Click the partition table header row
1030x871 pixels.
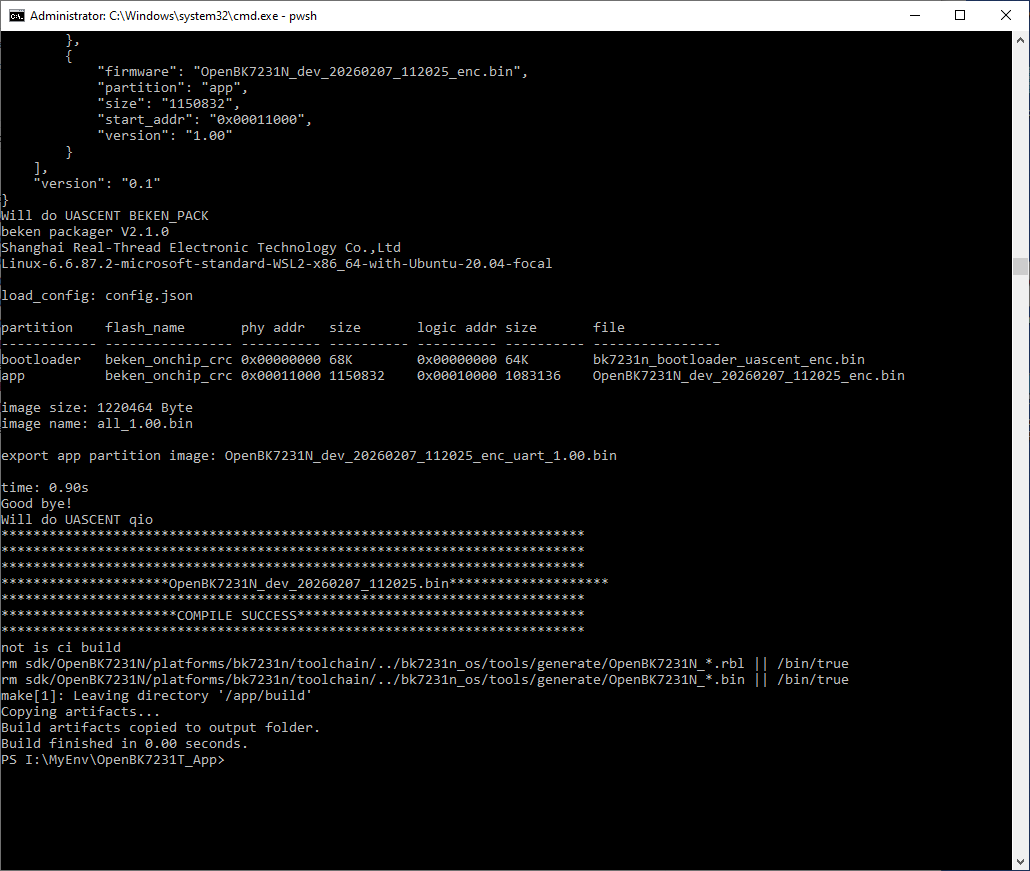pos(313,327)
